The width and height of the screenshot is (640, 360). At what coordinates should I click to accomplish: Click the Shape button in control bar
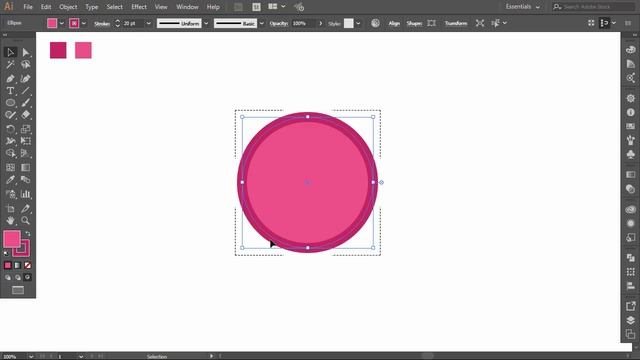tap(414, 23)
